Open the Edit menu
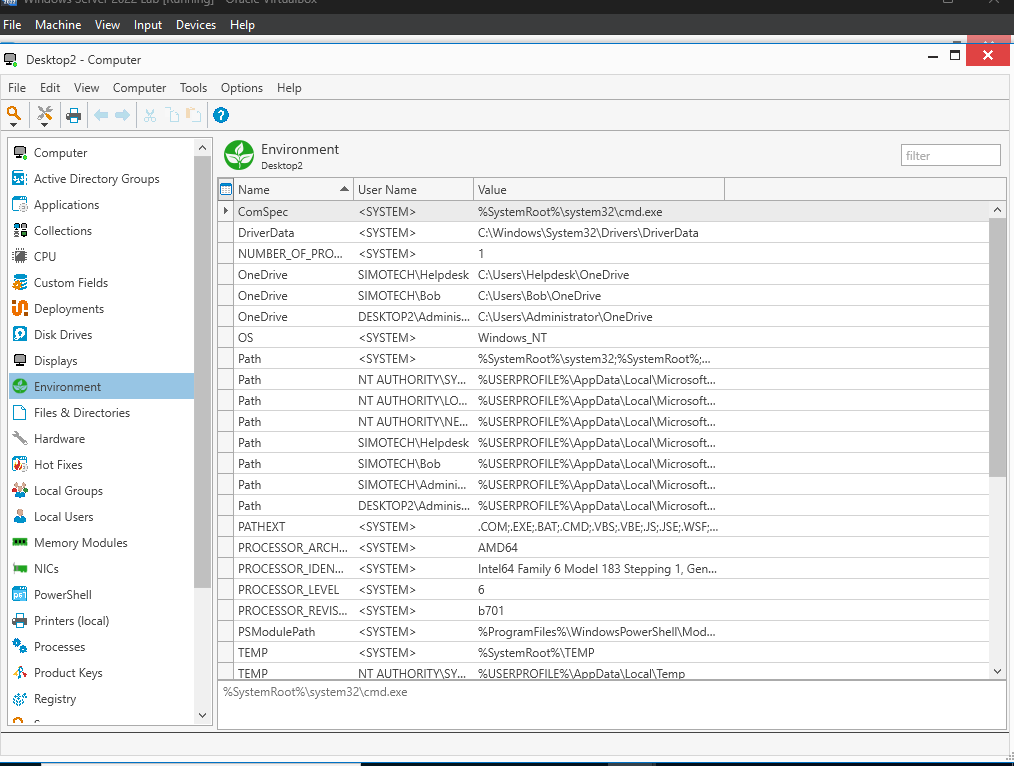Viewport: 1014px width, 766px height. [x=50, y=88]
